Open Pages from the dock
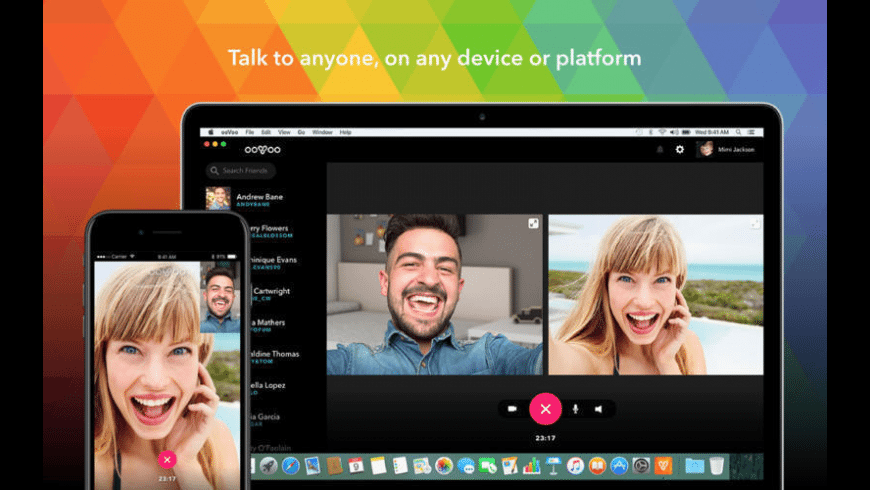 (x=509, y=466)
